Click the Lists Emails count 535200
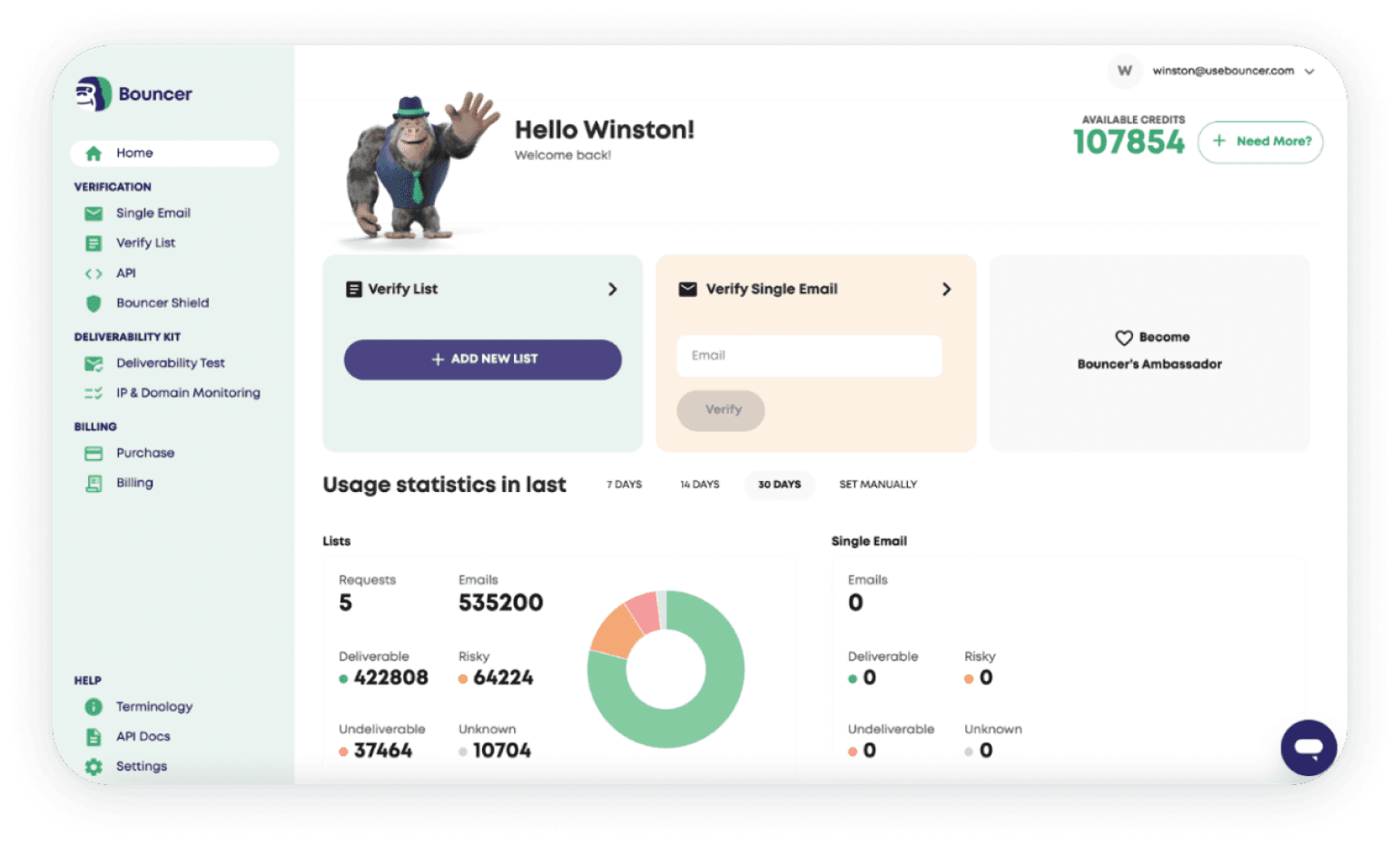 click(501, 603)
